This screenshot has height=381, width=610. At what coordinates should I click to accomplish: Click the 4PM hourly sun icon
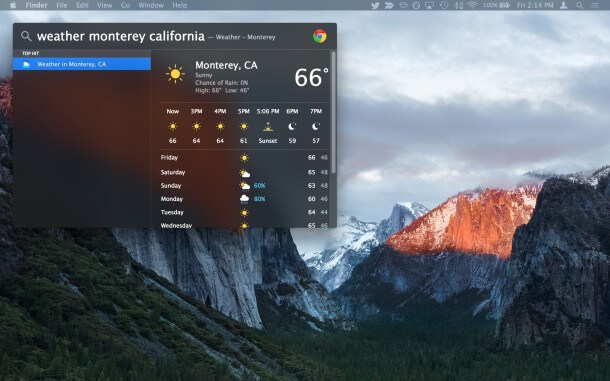[220, 126]
